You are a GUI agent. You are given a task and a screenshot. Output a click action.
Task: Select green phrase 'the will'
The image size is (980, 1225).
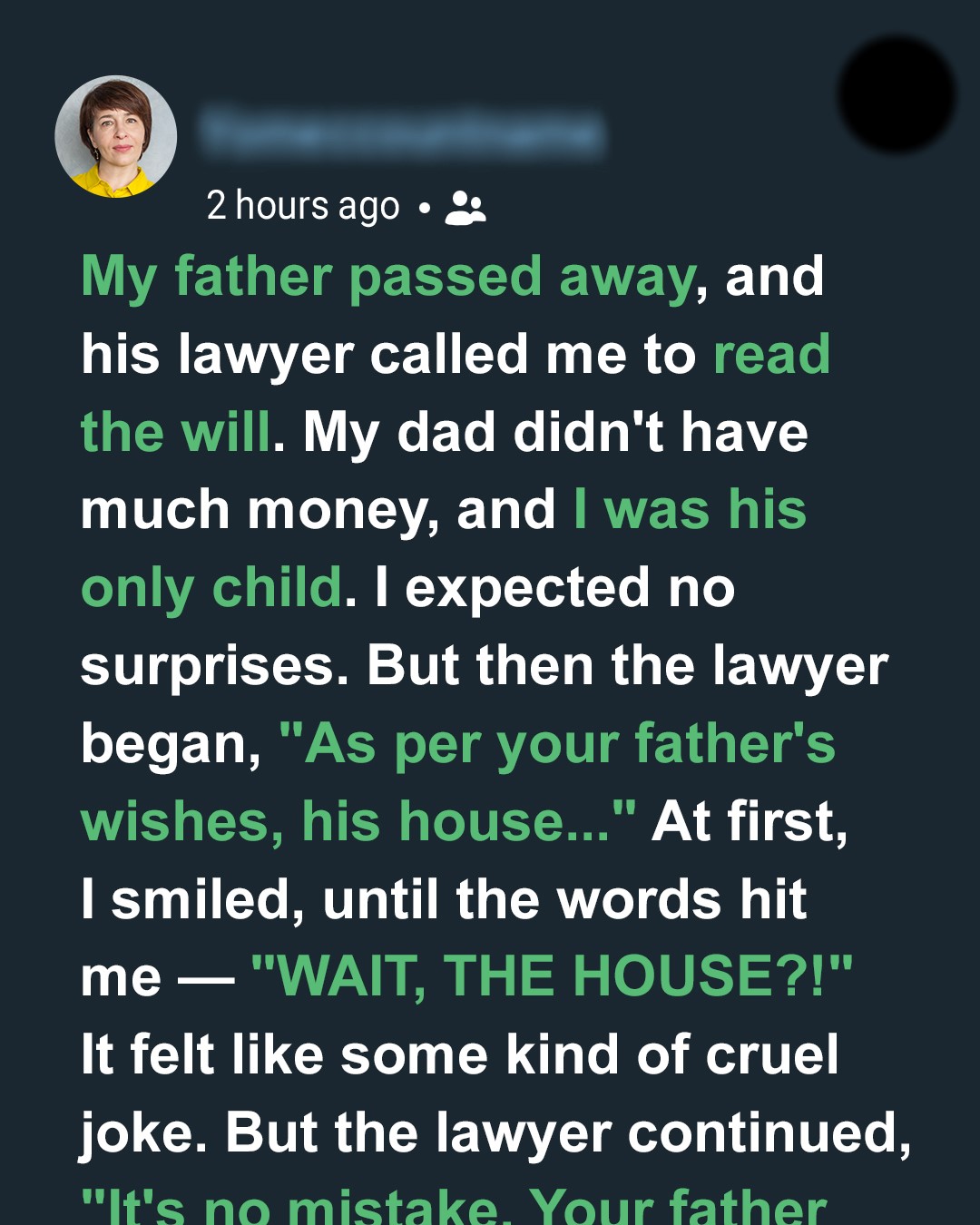pos(176,433)
